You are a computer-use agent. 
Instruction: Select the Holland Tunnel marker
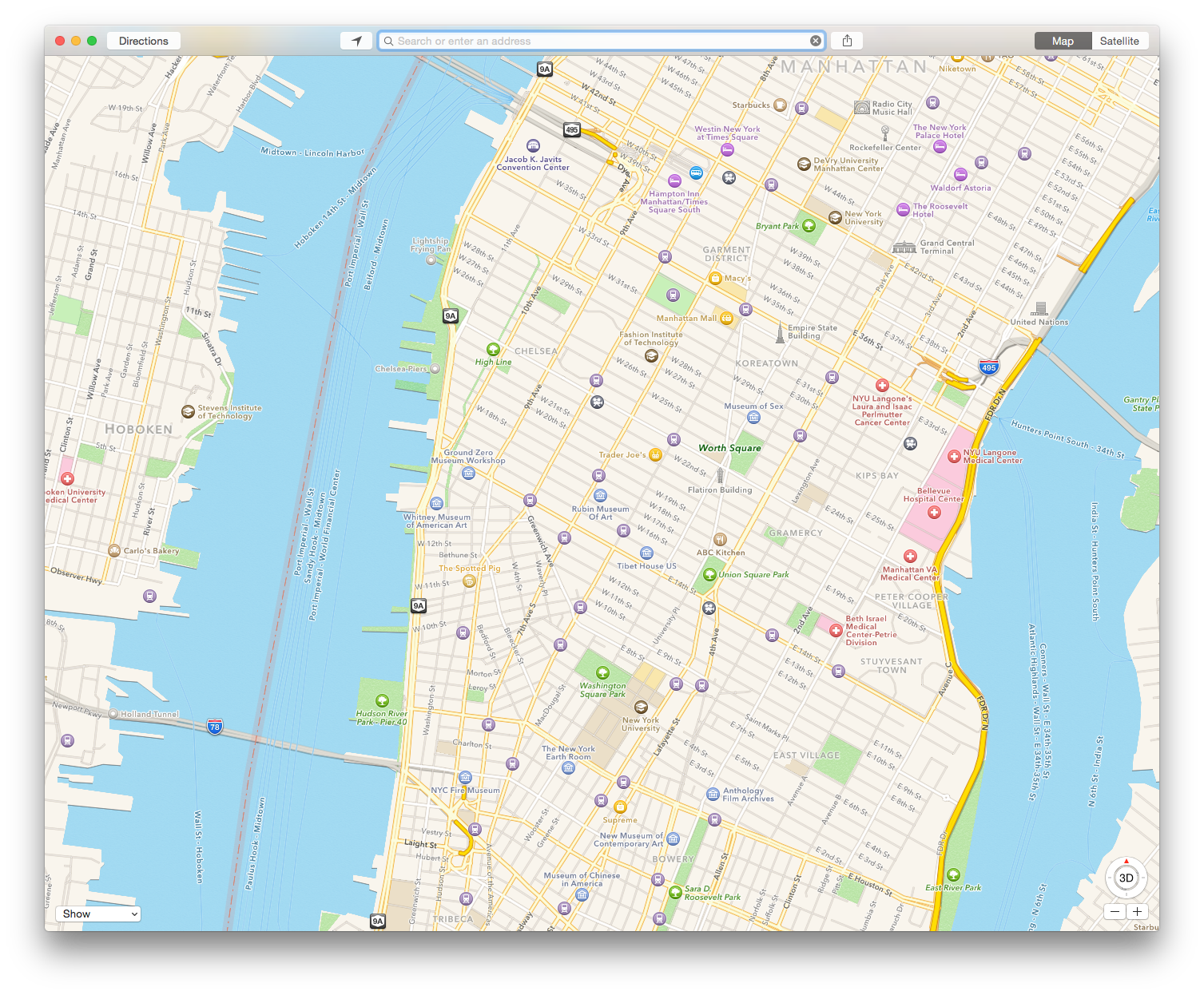113,714
